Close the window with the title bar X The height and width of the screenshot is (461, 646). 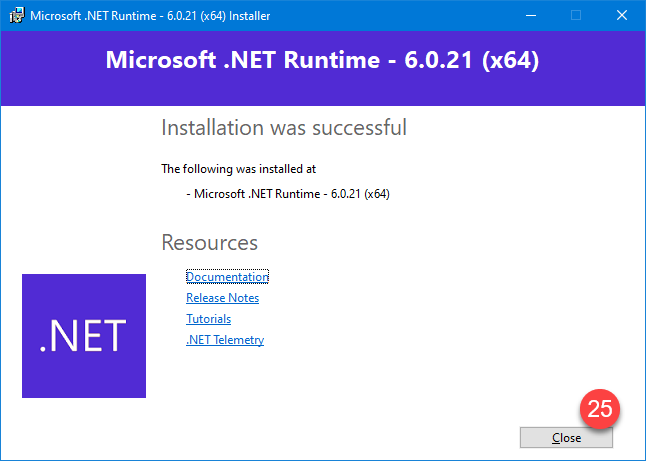(622, 16)
